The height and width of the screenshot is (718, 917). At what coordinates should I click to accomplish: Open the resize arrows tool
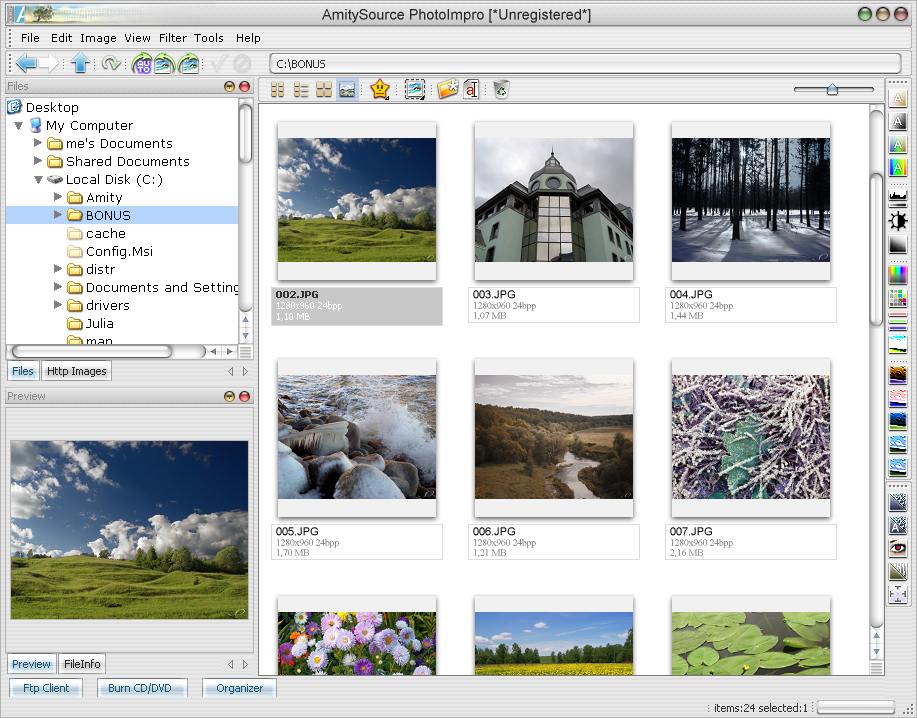[x=898, y=595]
